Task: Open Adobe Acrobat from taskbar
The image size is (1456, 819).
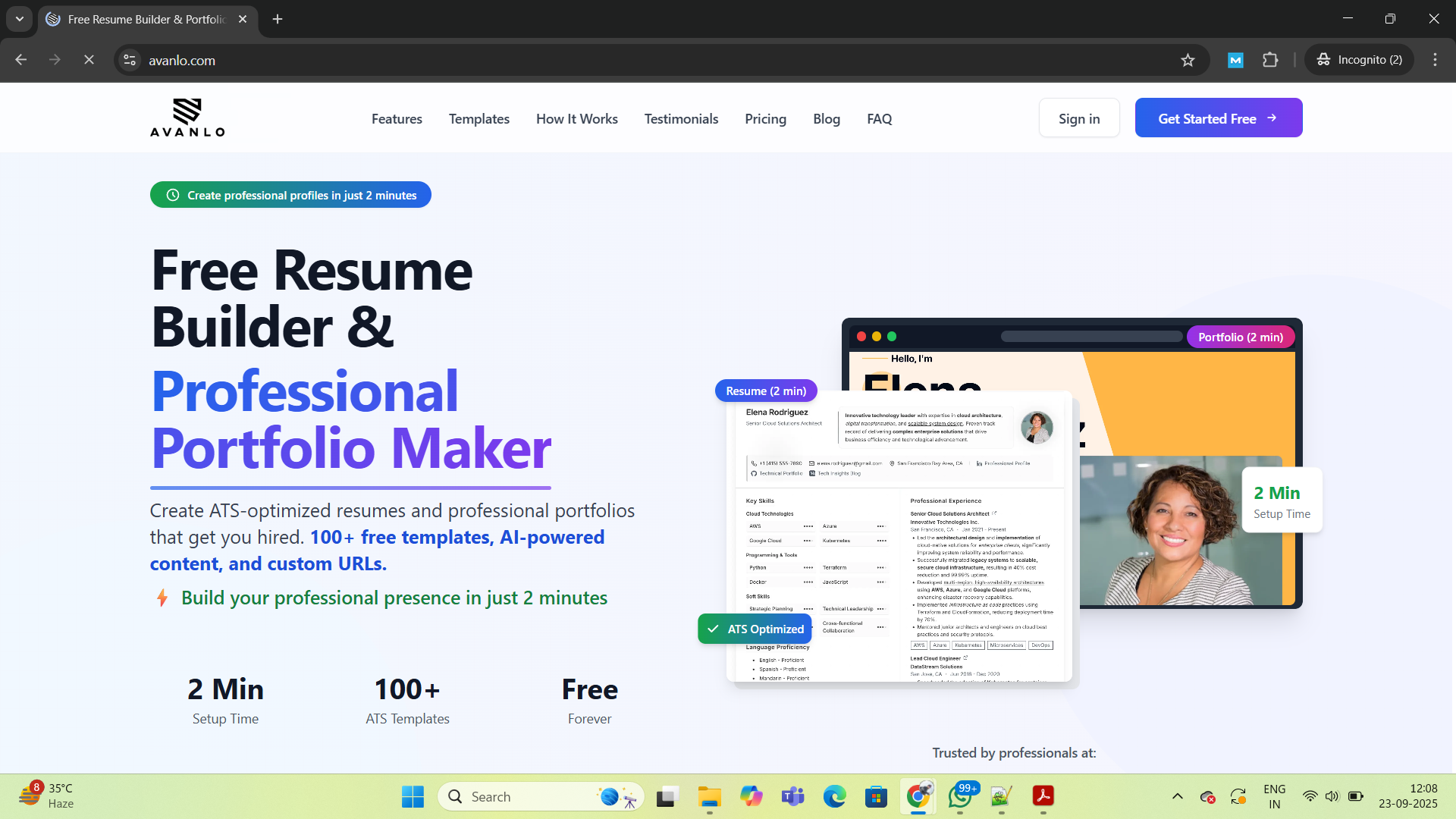Action: [1043, 796]
